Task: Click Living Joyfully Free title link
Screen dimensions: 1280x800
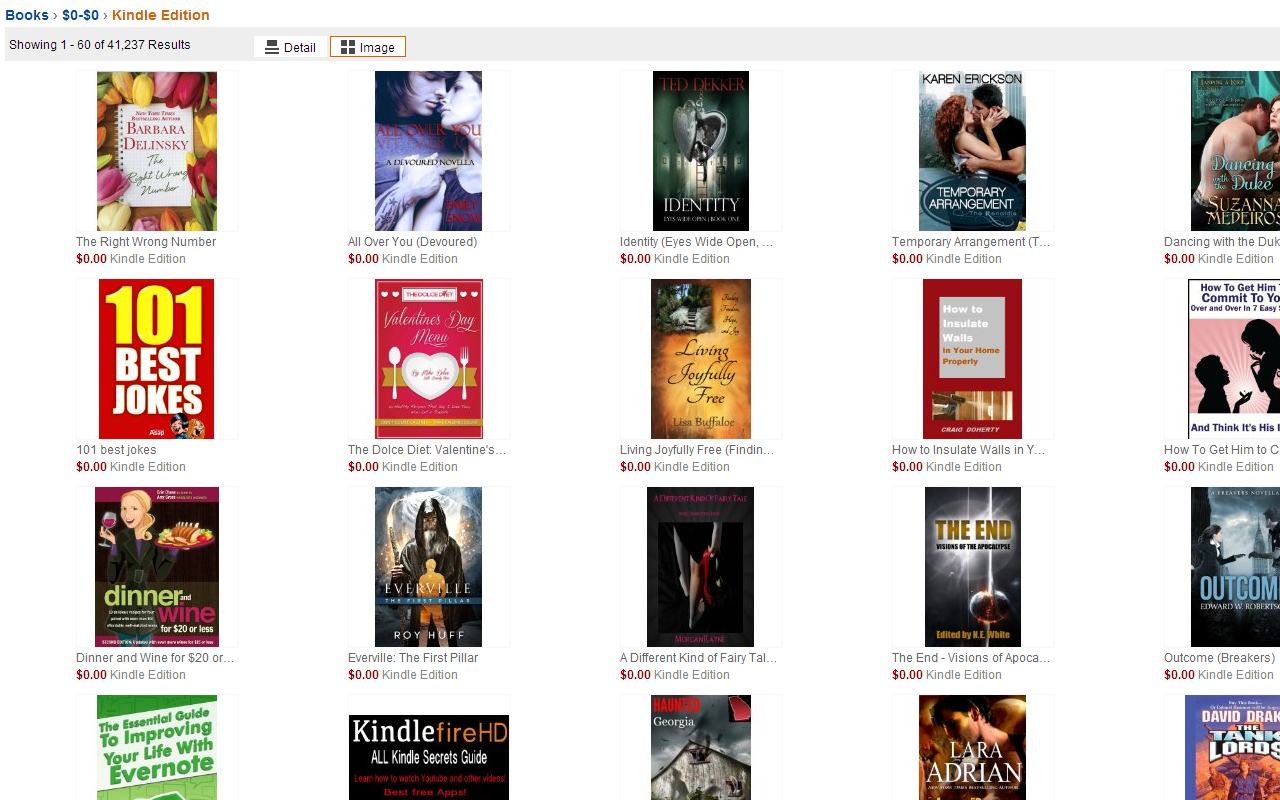Action: (x=697, y=450)
